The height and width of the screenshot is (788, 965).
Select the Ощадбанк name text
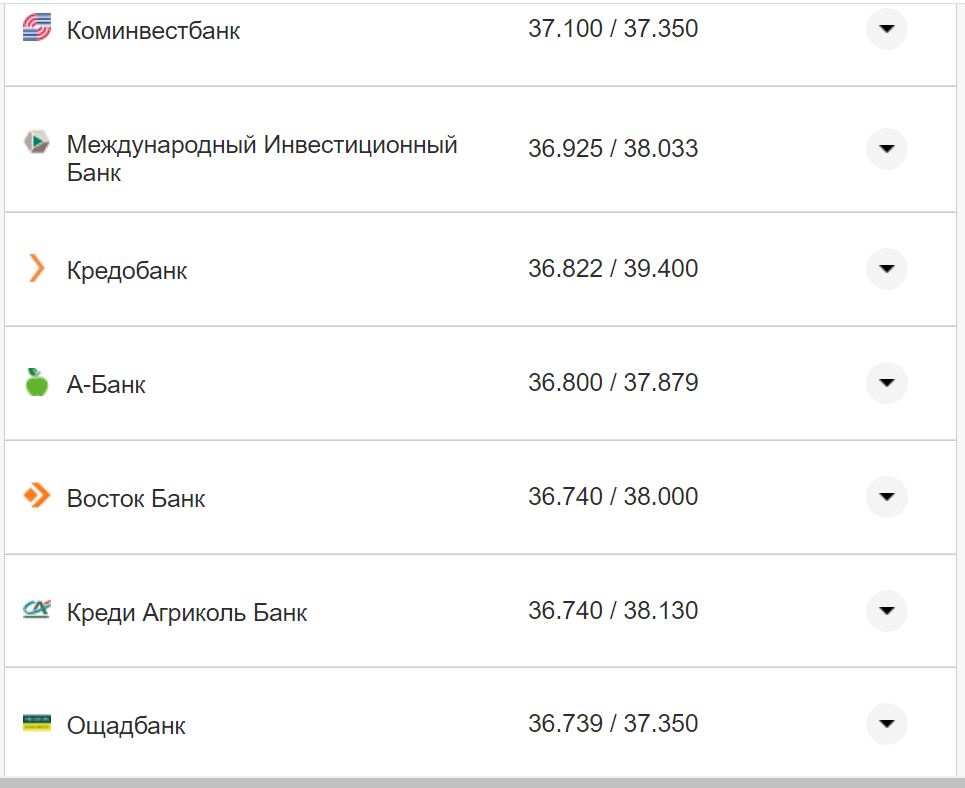click(x=124, y=725)
